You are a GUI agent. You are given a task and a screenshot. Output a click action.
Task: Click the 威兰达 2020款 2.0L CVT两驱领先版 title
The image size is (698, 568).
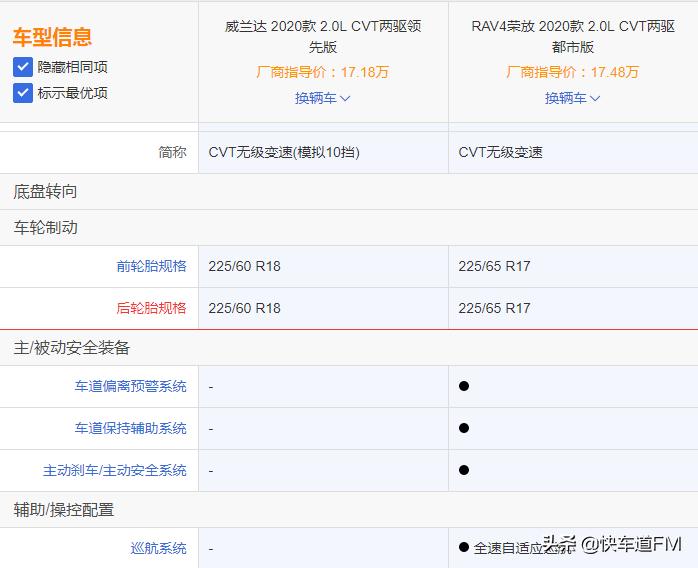[323, 37]
